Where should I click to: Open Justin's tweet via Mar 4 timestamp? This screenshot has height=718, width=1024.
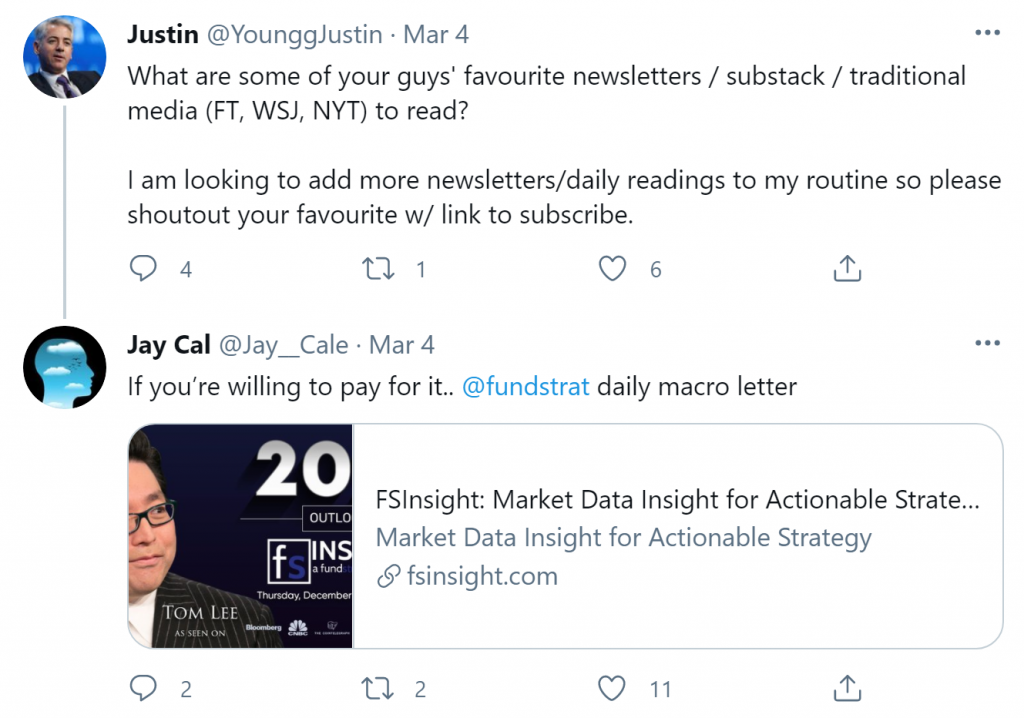tap(436, 33)
